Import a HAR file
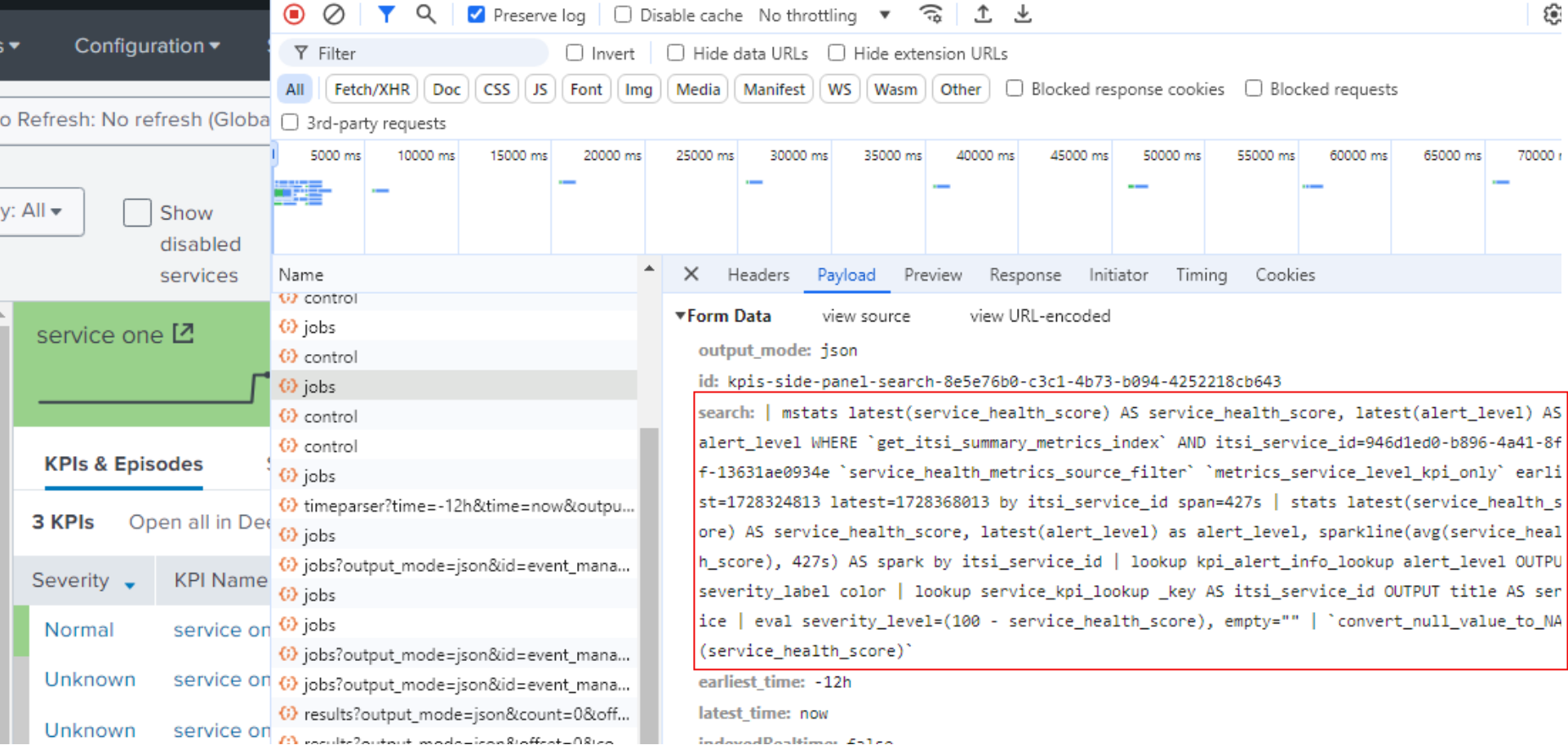Screen dimensions: 1568x745 (982, 14)
